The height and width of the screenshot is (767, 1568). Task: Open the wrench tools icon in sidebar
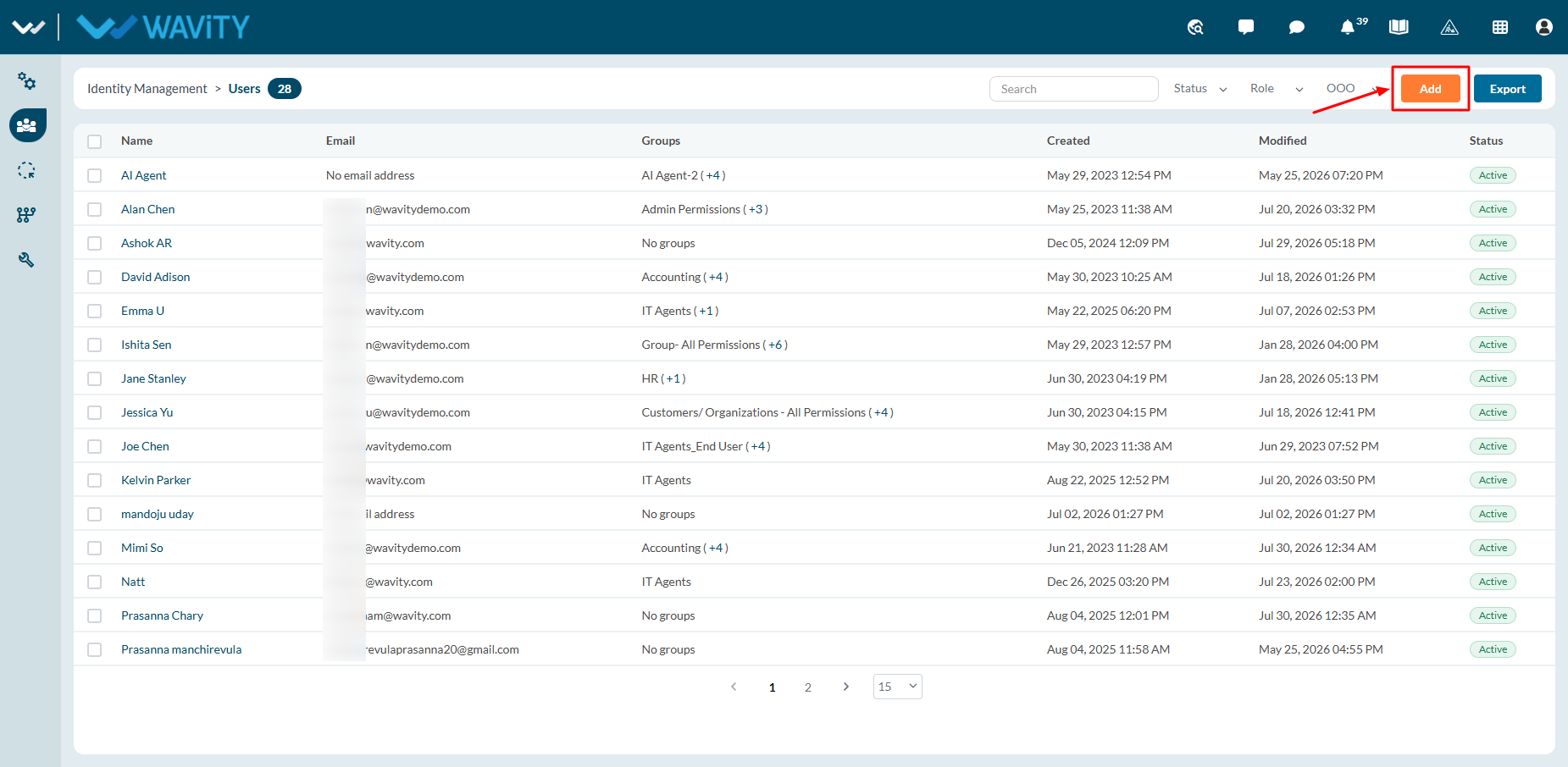pos(27,260)
